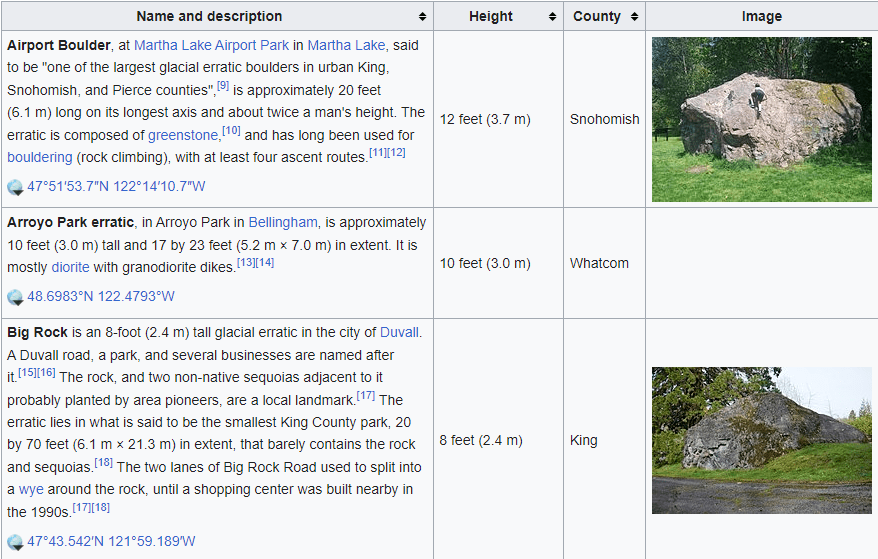Follow the diorite link
The image size is (878, 559).
point(70,267)
